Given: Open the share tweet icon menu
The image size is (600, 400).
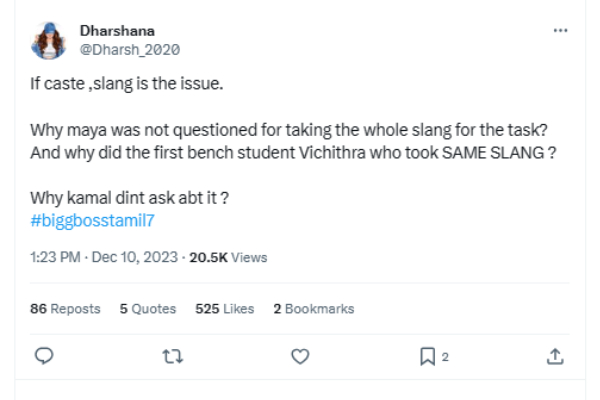Looking at the screenshot, I should point(554,356).
